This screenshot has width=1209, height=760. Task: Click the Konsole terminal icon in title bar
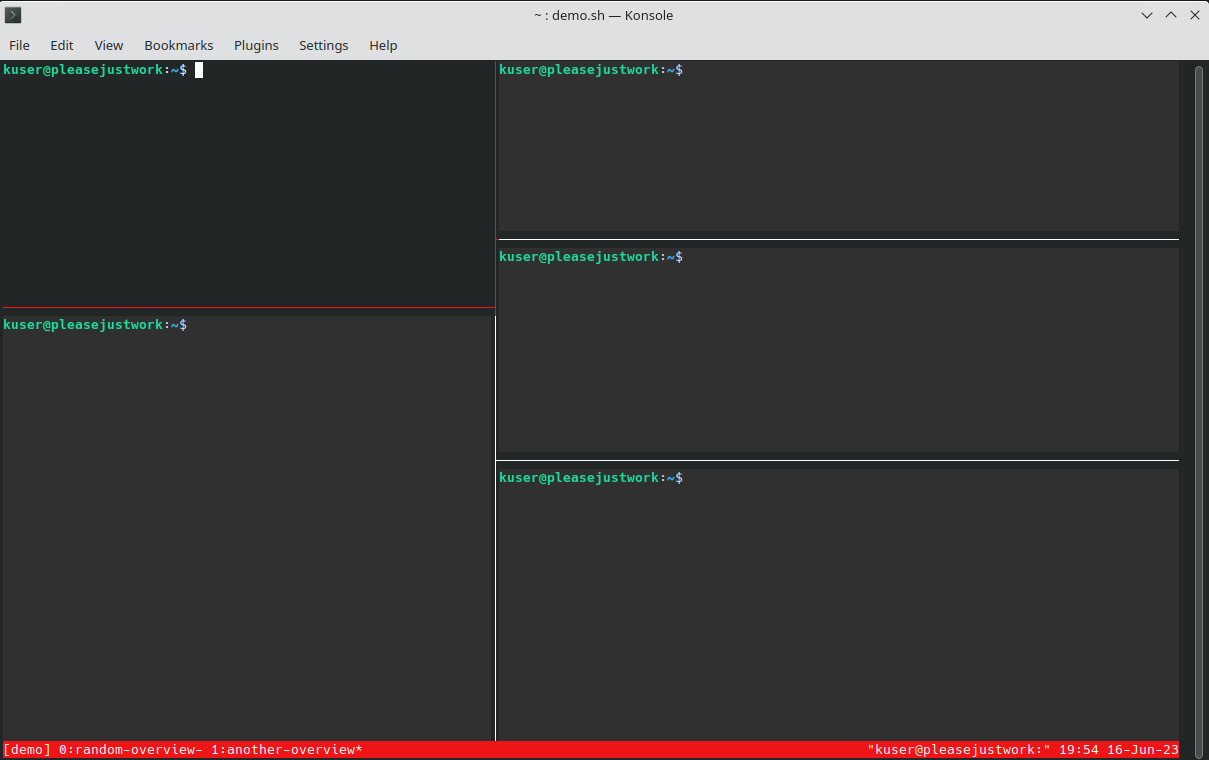(x=14, y=15)
